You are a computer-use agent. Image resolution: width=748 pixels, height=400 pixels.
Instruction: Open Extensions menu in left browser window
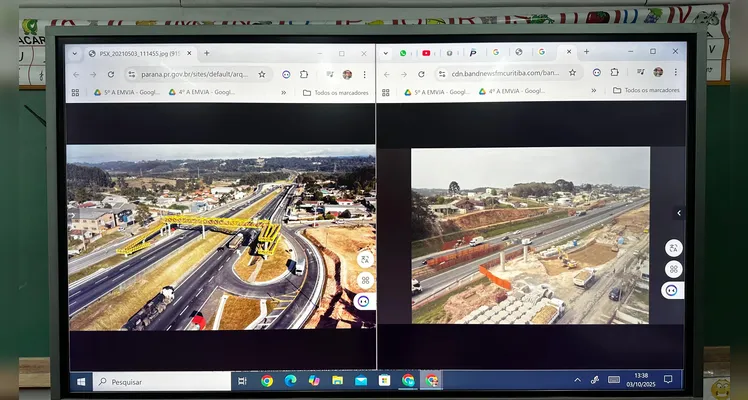(304, 74)
